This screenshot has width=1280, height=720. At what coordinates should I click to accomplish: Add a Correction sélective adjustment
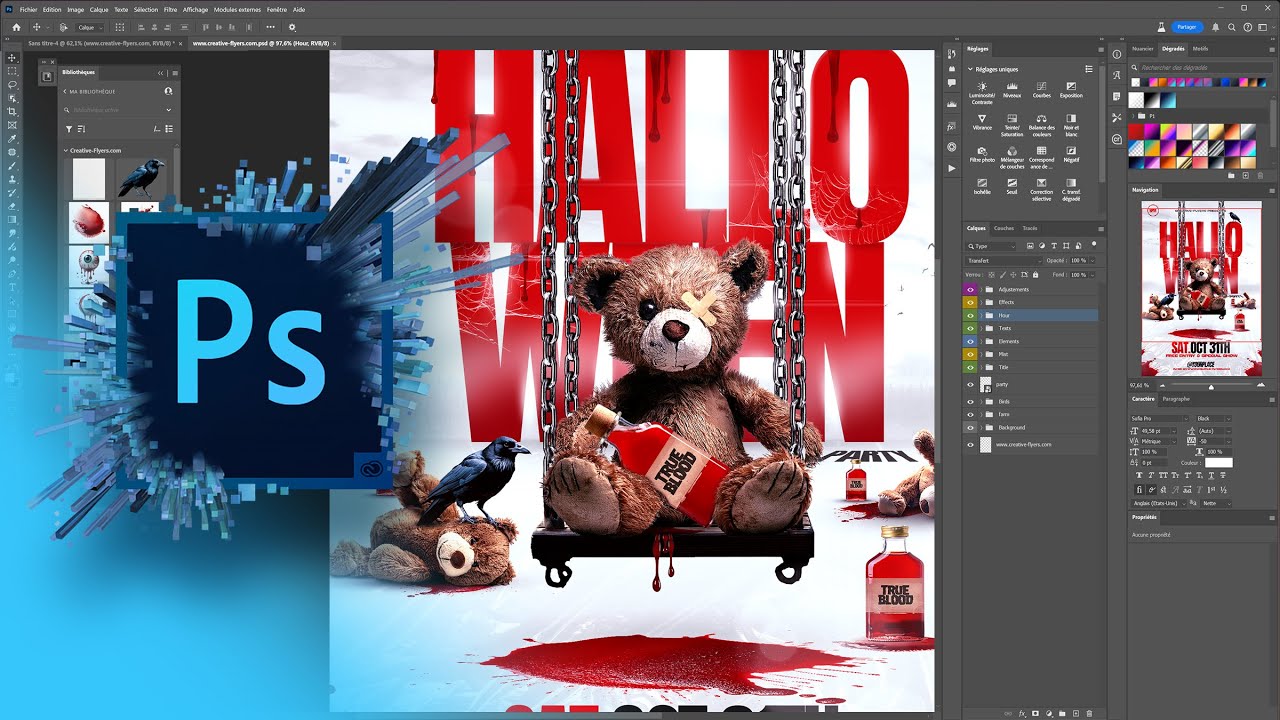pos(1042,190)
